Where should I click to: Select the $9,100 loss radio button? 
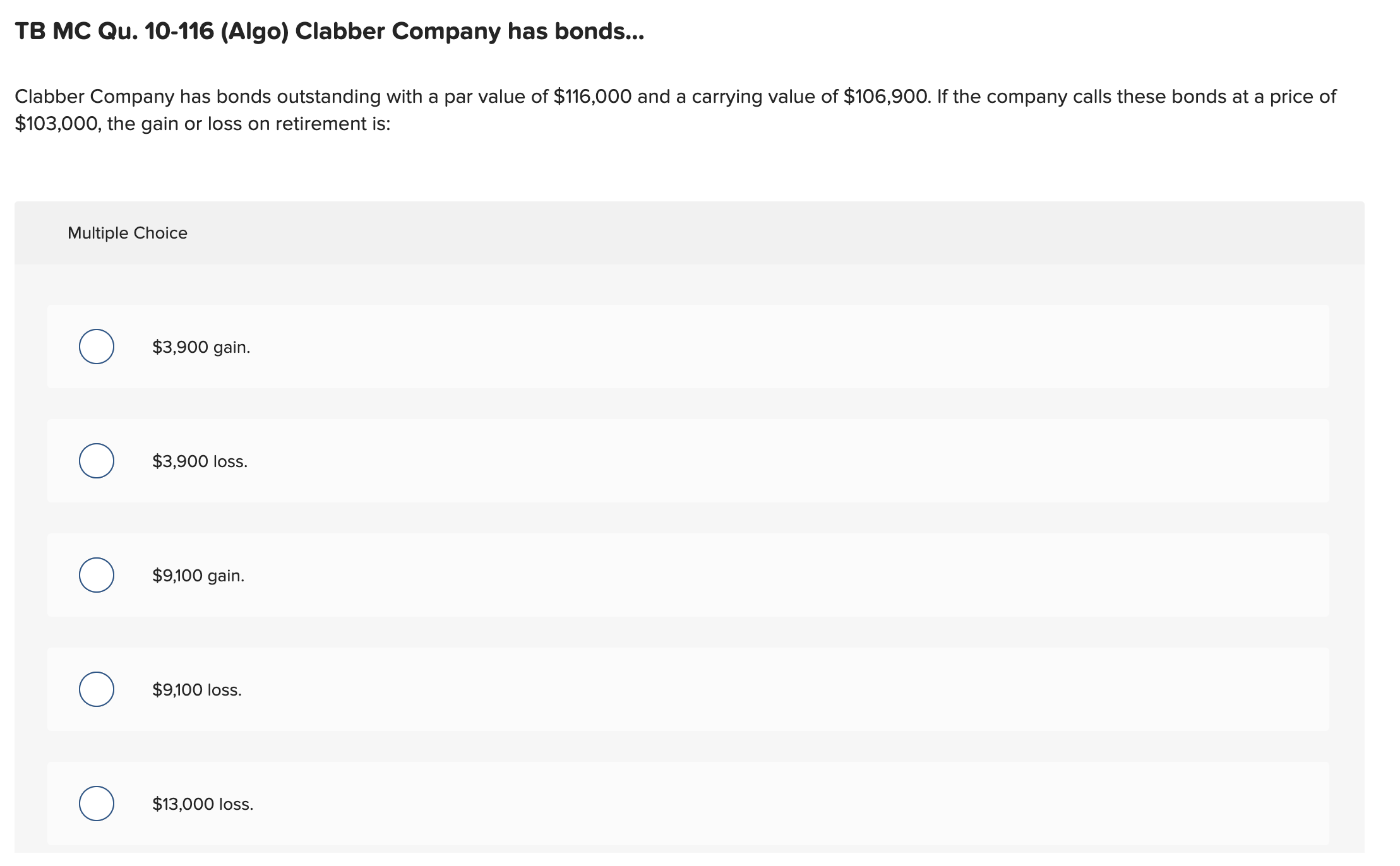[98, 690]
